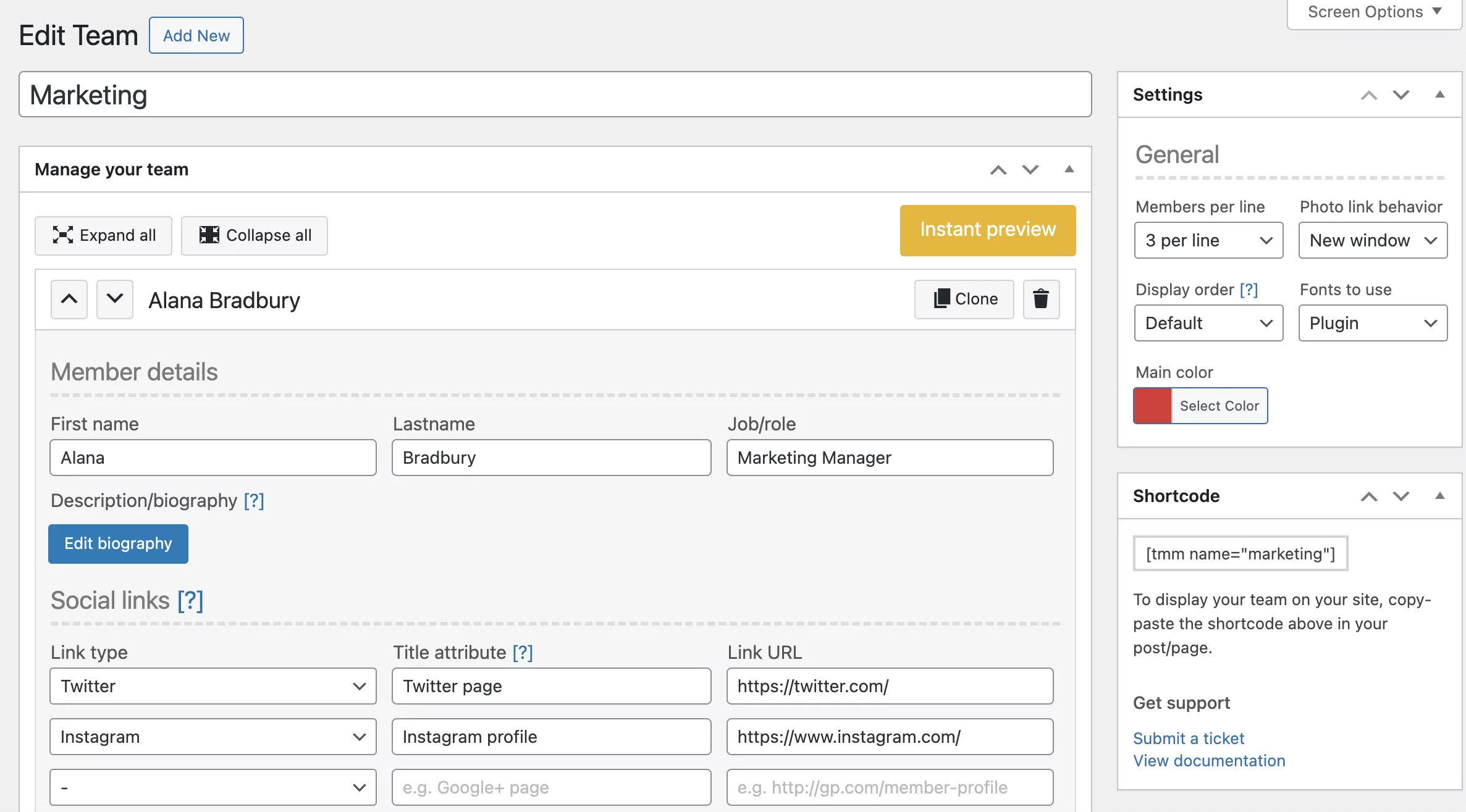
Task: Open the Screen Options dropdown
Action: click(1375, 12)
